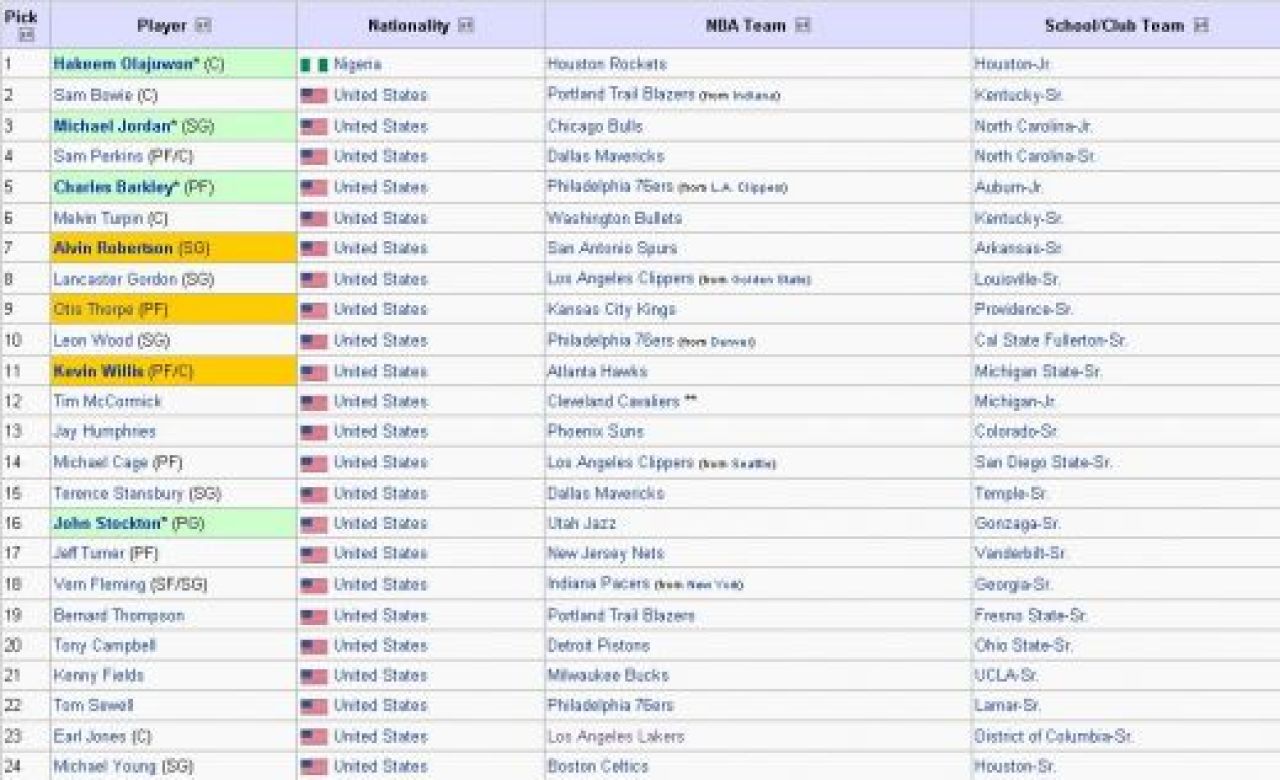
Task: Follow the Terence Stansbury link
Action: pyautogui.click(x=119, y=493)
